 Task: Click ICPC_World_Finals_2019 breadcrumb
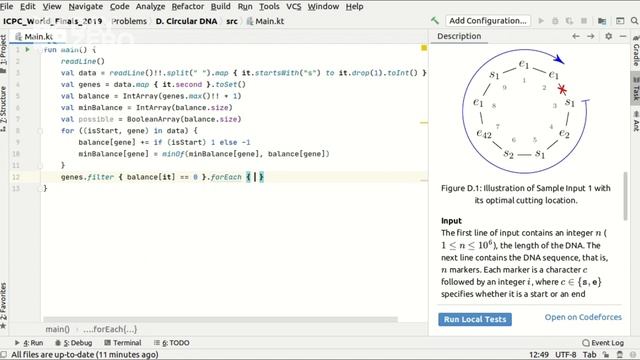coord(53,21)
